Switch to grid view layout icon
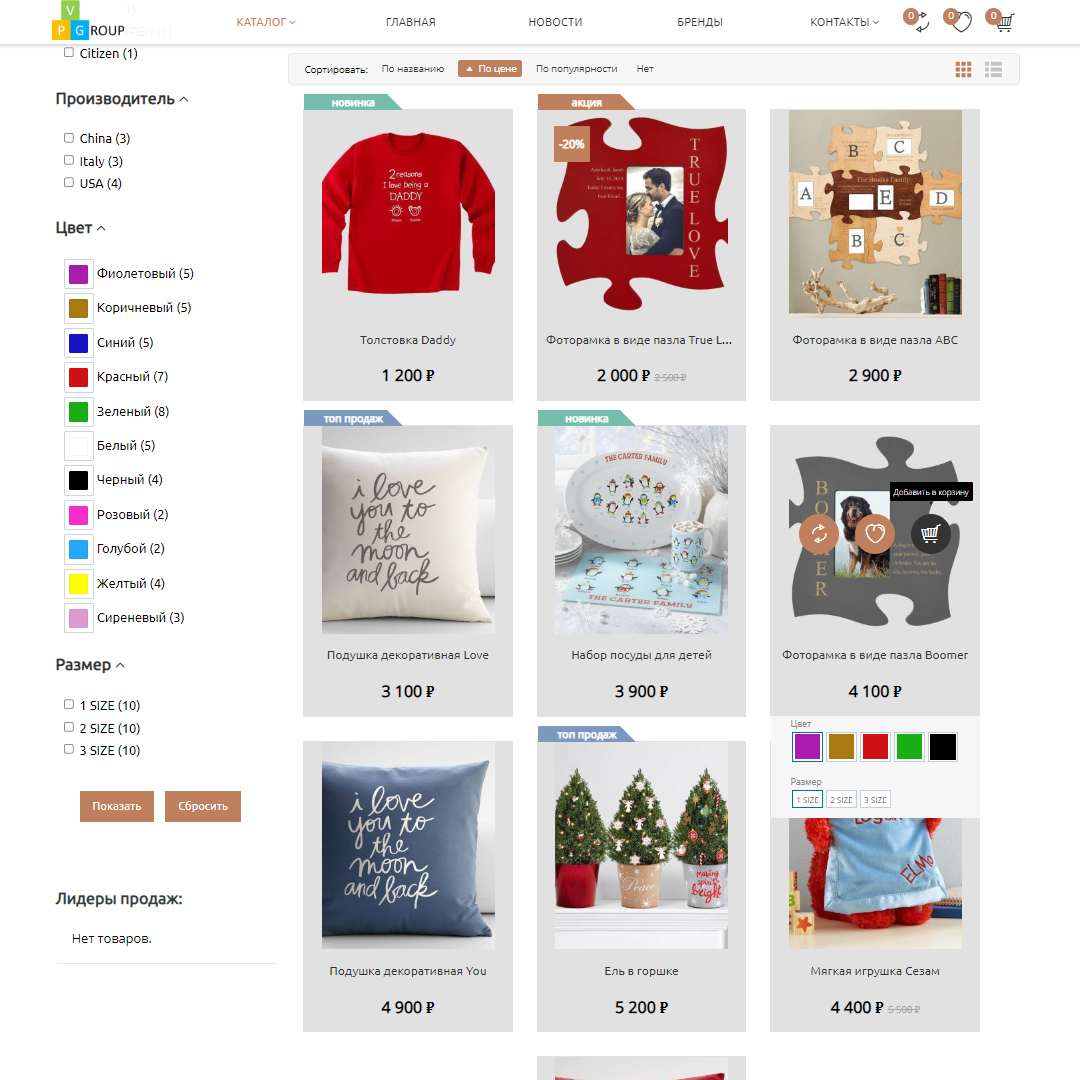Screen dimensions: 1080x1080 tap(963, 69)
